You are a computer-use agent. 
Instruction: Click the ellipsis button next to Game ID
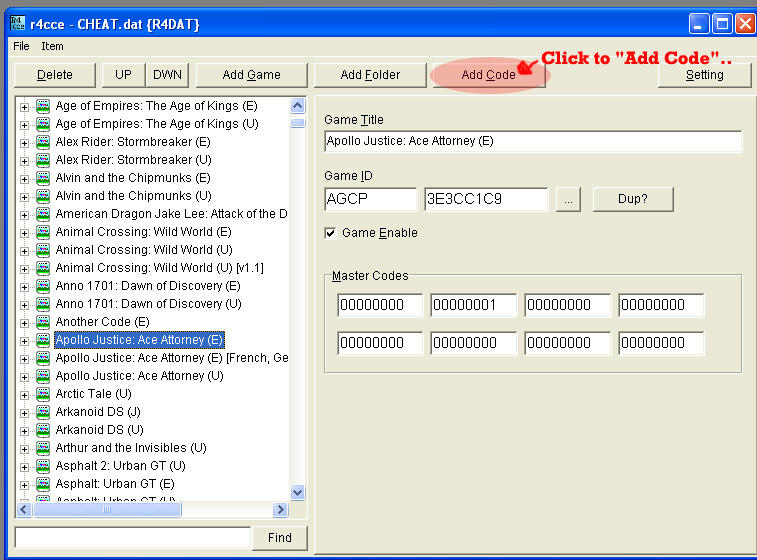568,199
